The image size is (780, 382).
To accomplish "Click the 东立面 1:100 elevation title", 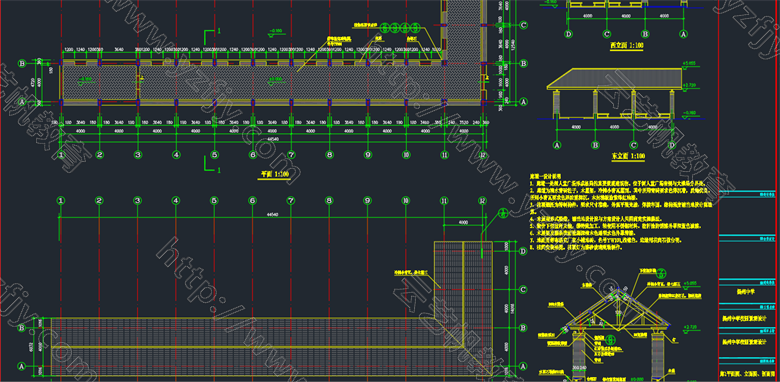I will pos(628,156).
